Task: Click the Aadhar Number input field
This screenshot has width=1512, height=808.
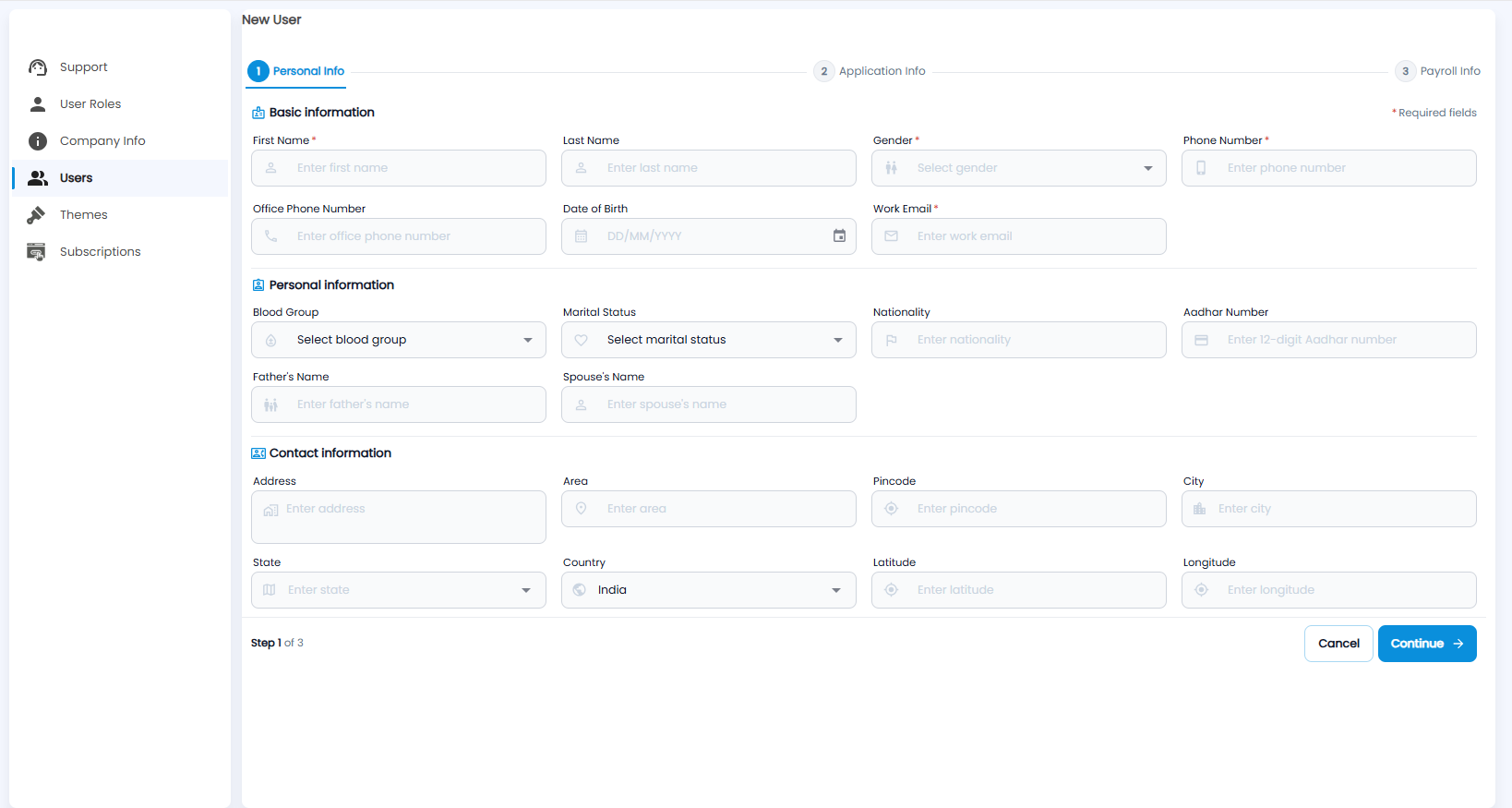Action: click(x=1329, y=340)
